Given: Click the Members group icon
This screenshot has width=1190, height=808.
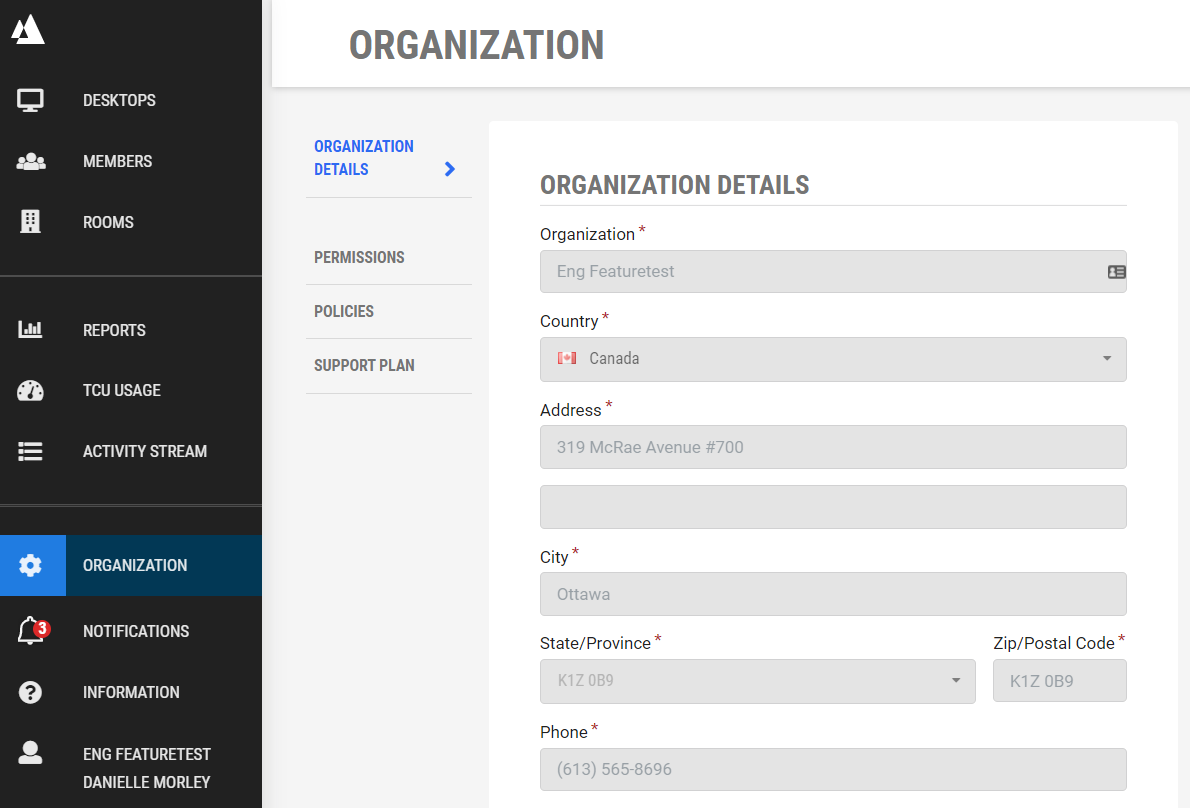Looking at the screenshot, I should click(30, 162).
